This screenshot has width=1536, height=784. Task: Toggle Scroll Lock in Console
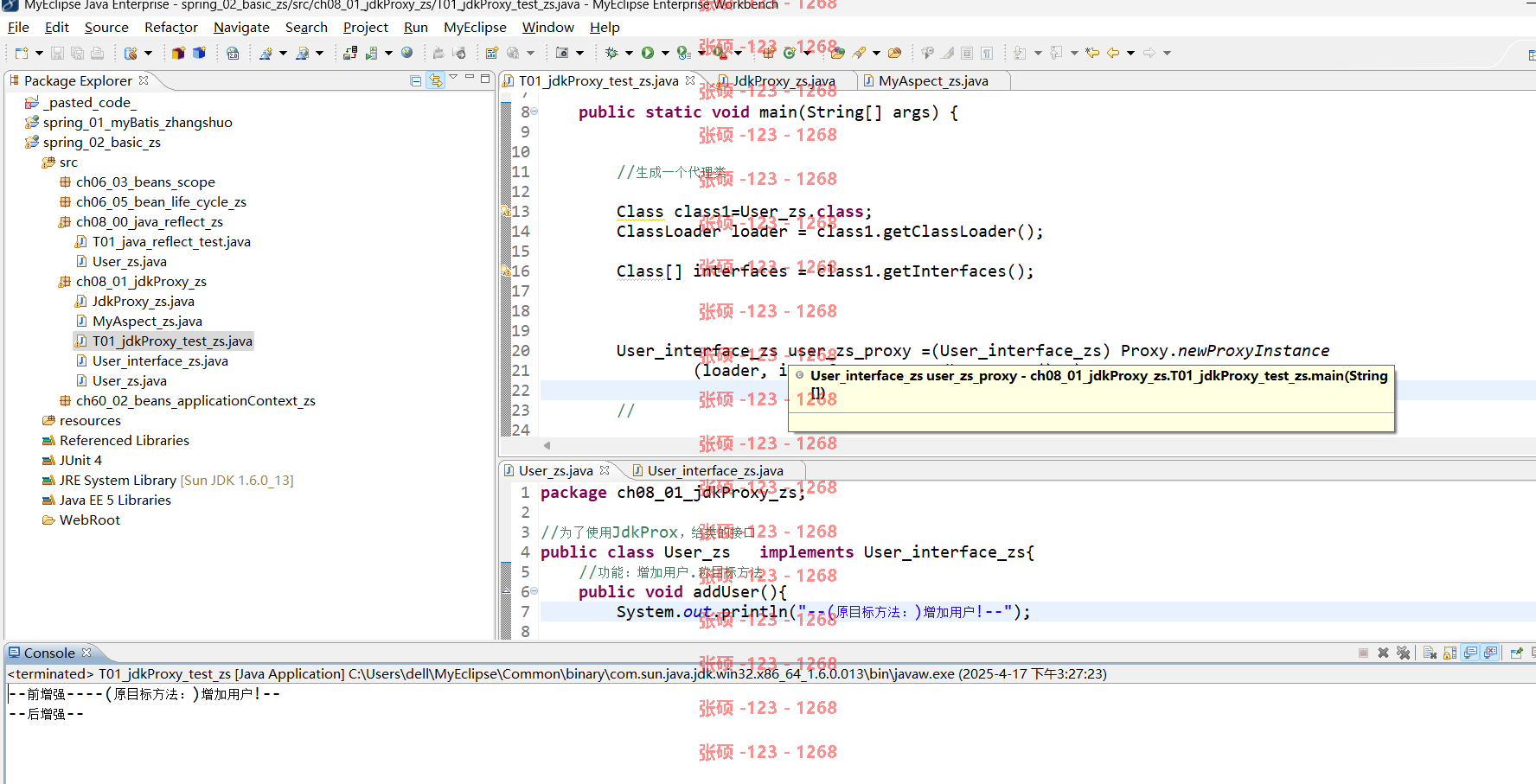1450,653
